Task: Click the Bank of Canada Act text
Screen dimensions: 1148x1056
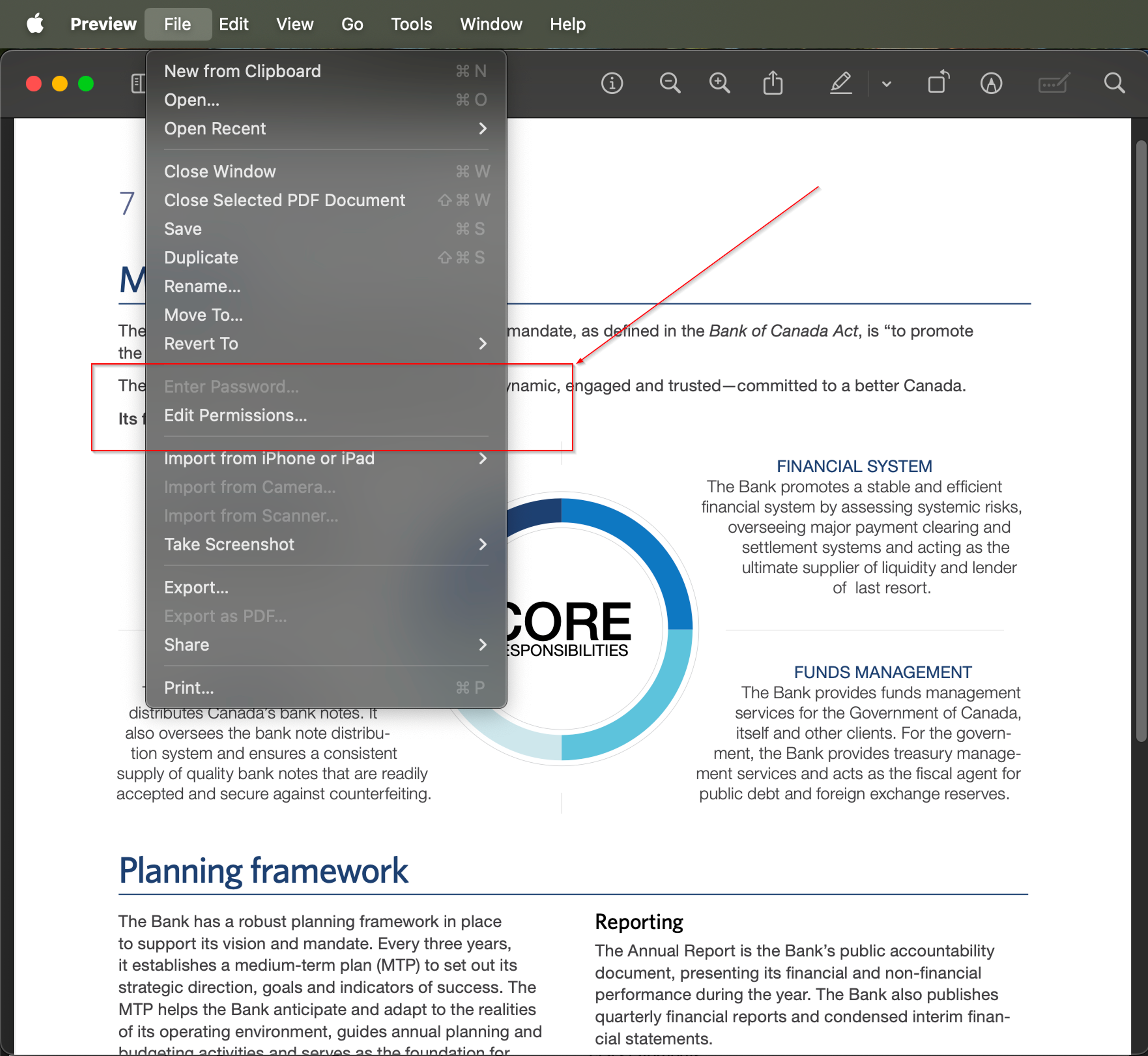Action: click(783, 331)
